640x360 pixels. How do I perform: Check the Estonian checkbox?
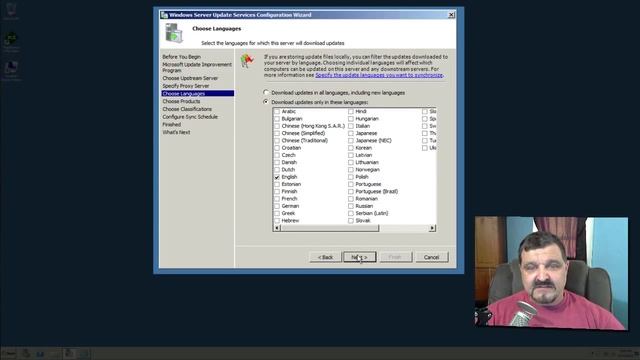tap(277, 184)
